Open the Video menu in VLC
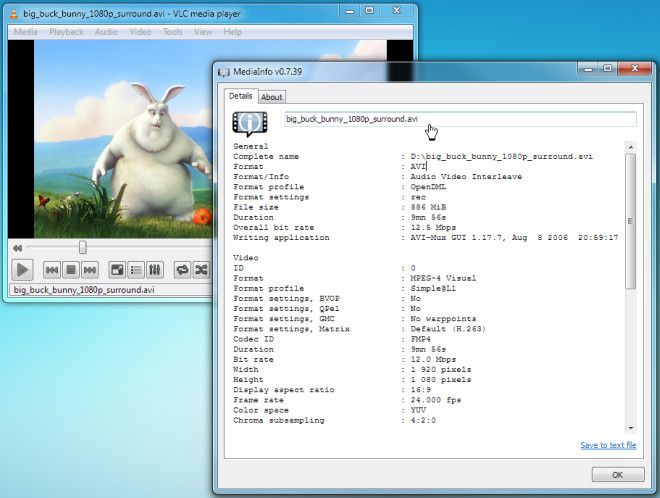660x498 pixels. tap(140, 32)
